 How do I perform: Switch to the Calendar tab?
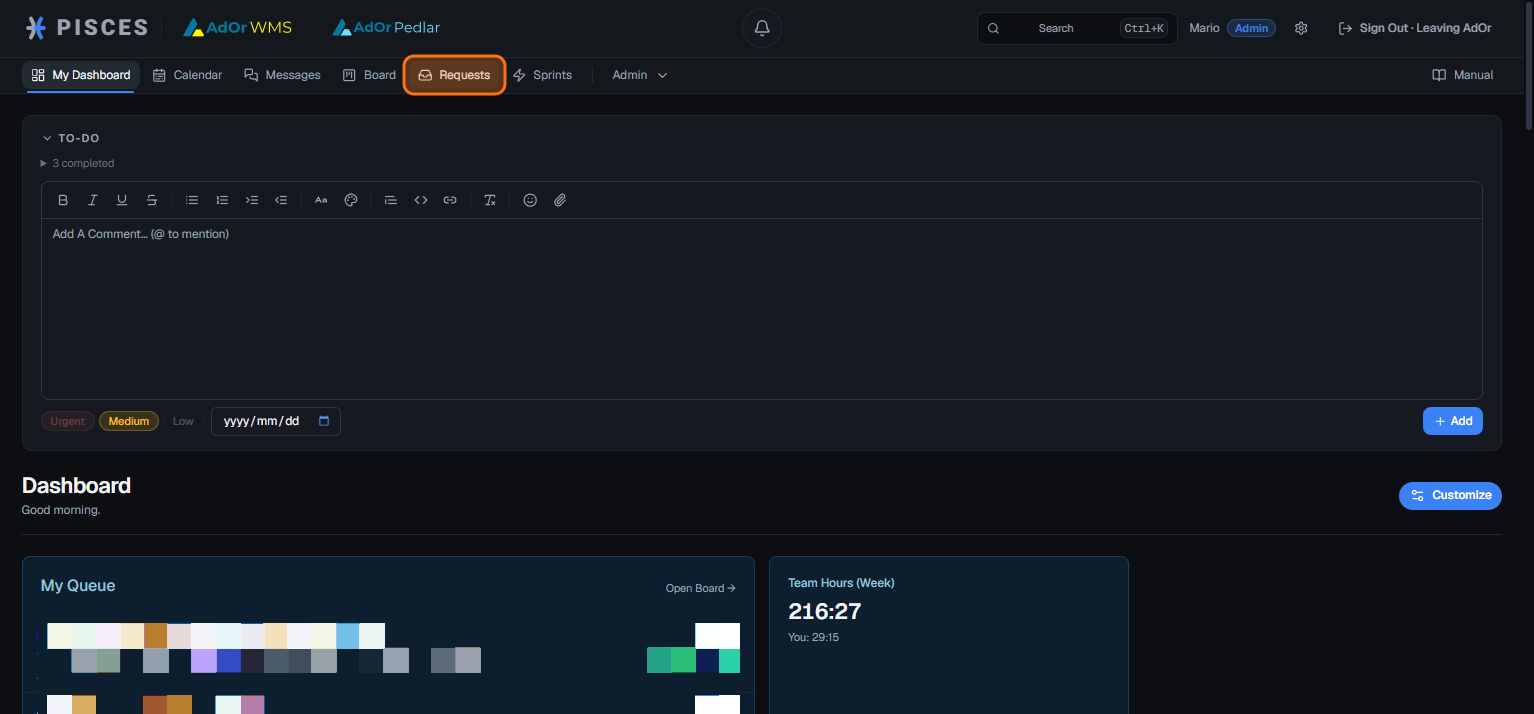[187, 75]
